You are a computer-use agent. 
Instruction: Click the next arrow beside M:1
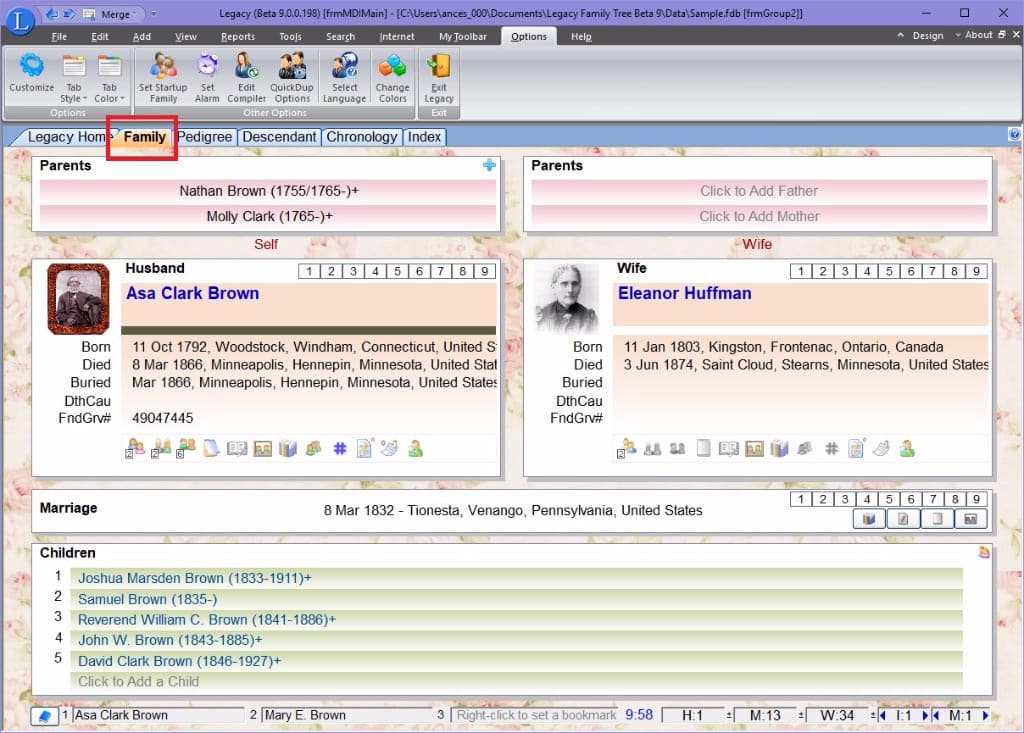click(985, 716)
